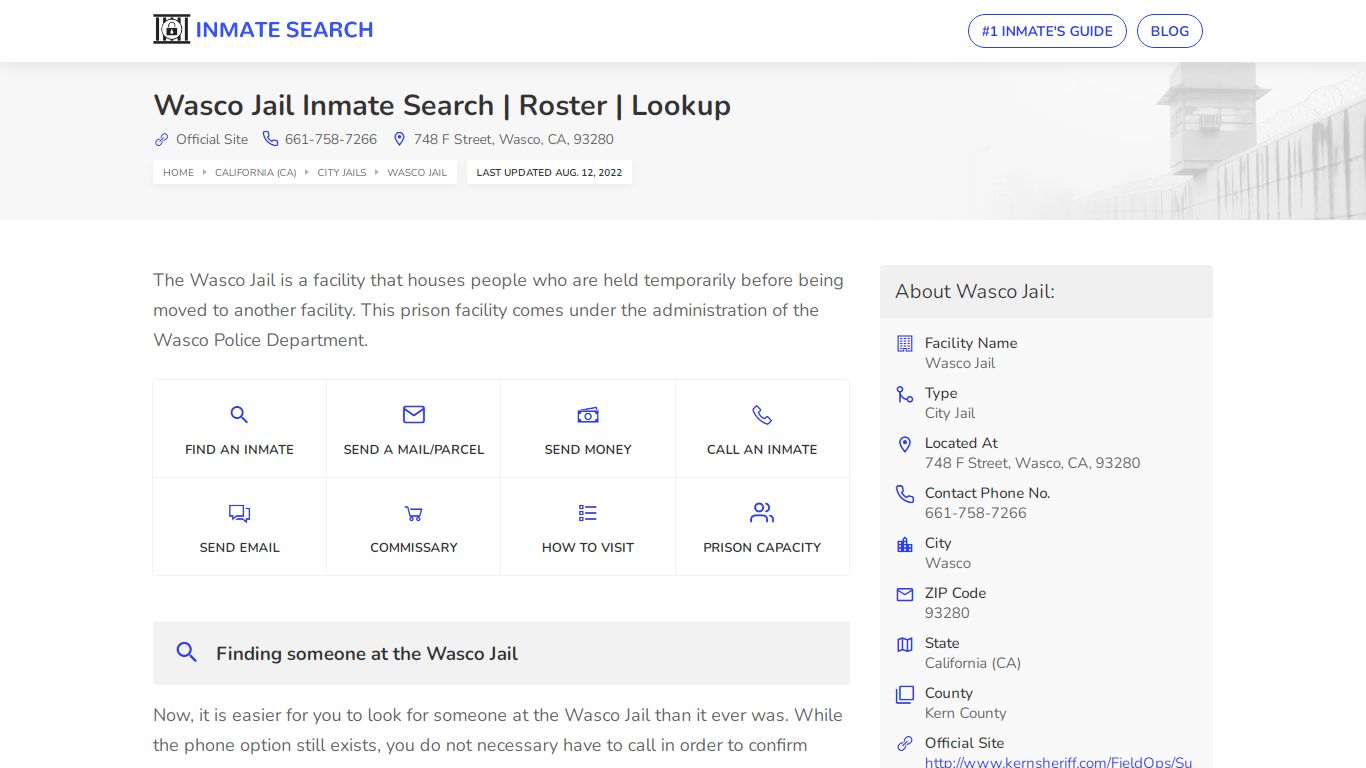
Task: Click the phone icon beside 661-758-7266 in header
Action: point(270,139)
